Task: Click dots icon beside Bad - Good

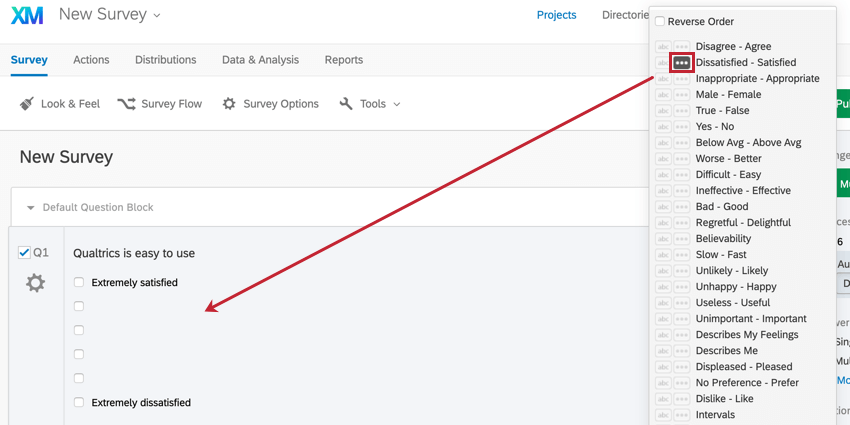Action: point(681,207)
